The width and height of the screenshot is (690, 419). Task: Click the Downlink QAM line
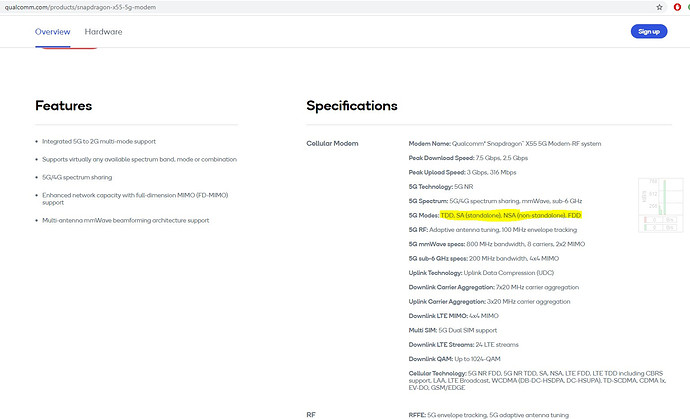[455, 359]
